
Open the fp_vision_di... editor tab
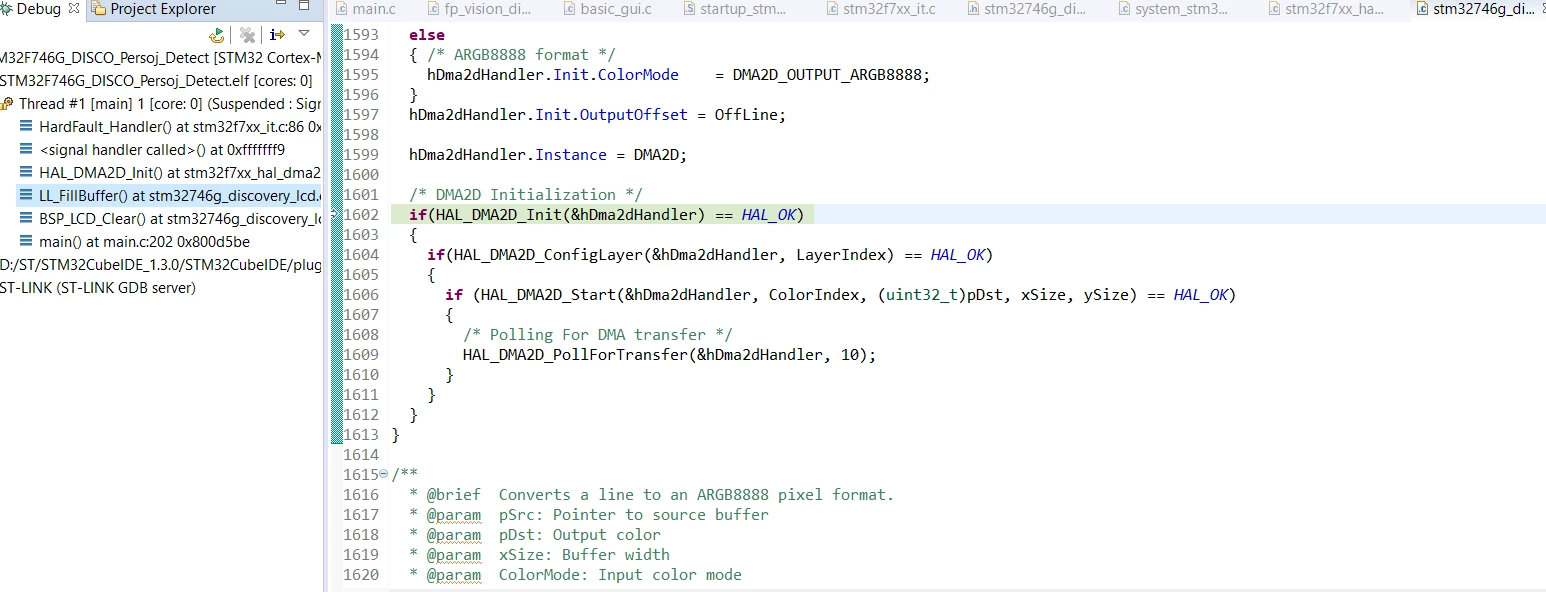479,9
